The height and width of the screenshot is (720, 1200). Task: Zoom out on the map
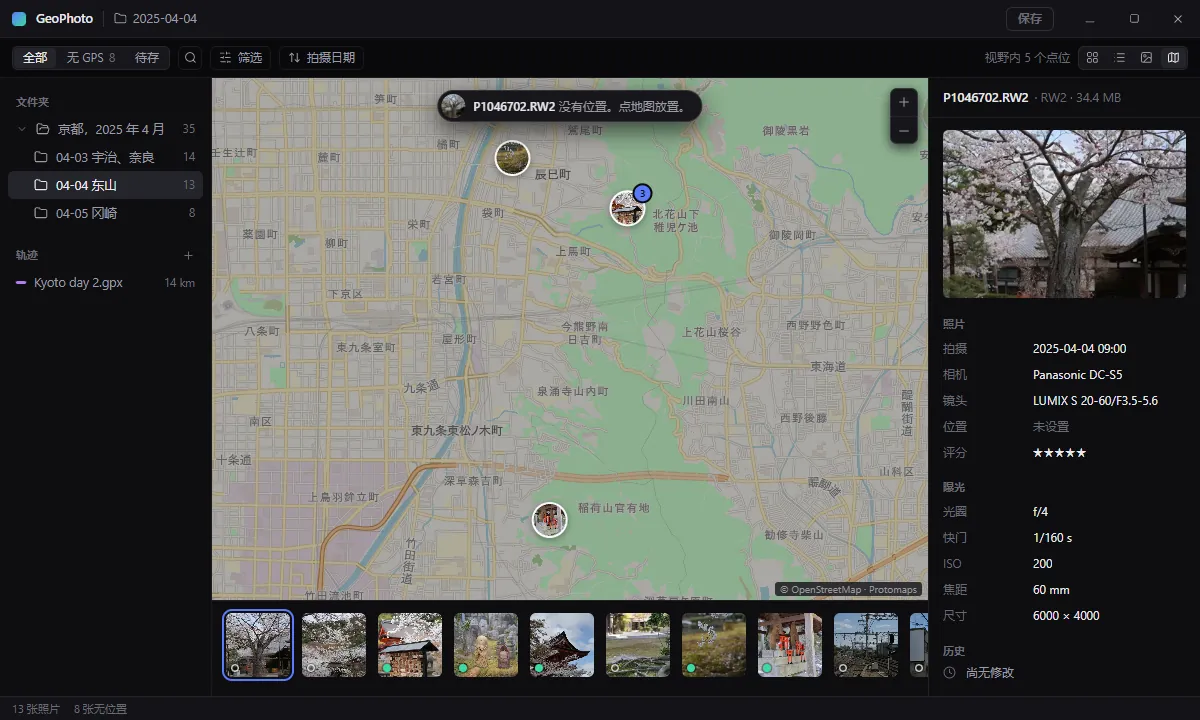coord(904,130)
